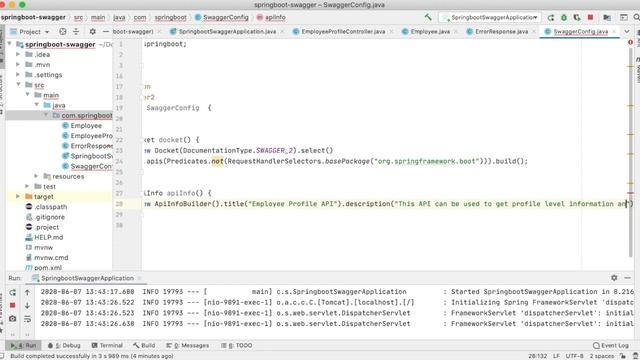
Task: Search everywhere with the magnifier icon
Action: pyautogui.click(x=636, y=18)
